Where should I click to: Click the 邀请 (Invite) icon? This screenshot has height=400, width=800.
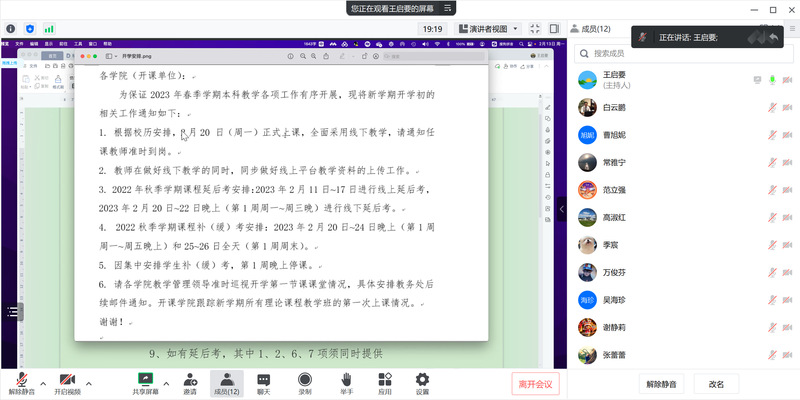tap(190, 383)
